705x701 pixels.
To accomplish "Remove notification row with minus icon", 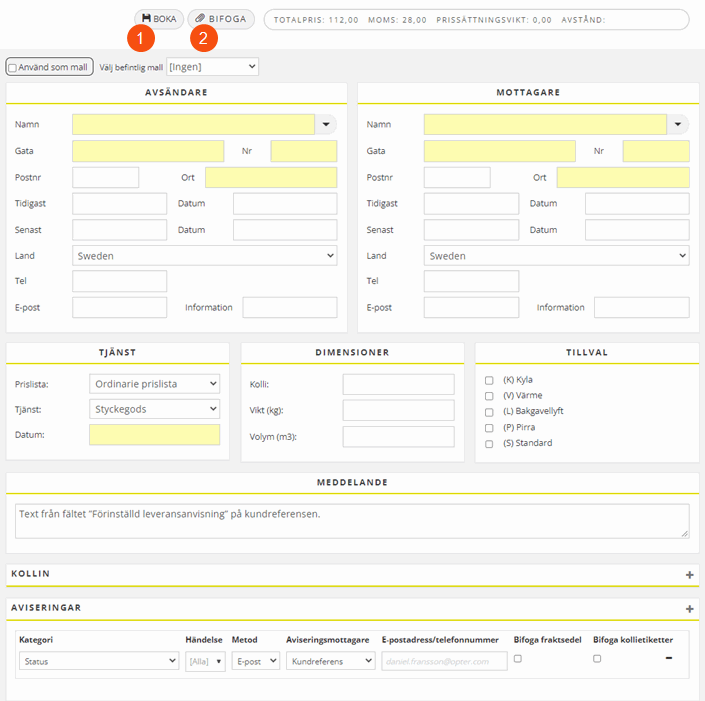I will pos(669,658).
